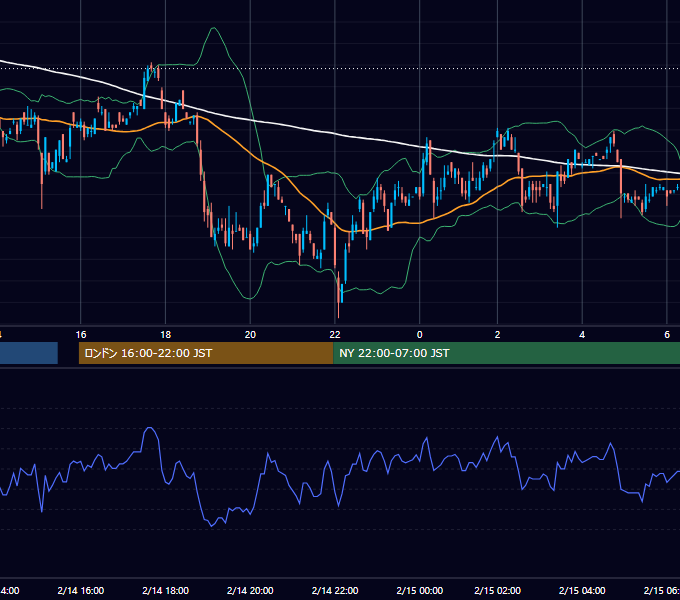Click the 20 hour label on the price axis
Viewport: 680px width, 600px height.
pos(250,335)
